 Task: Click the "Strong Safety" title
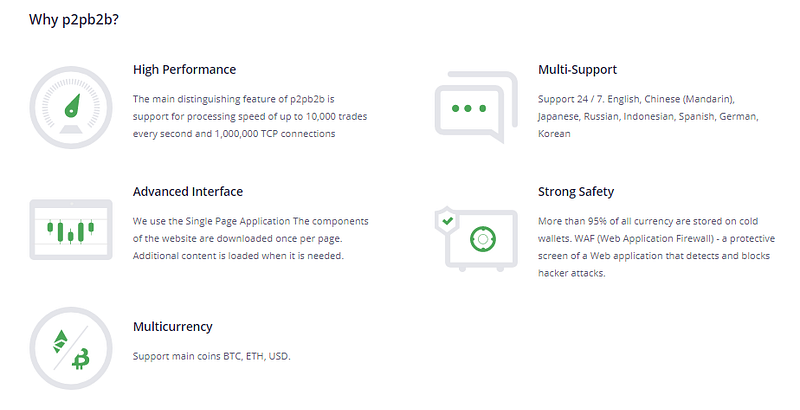coord(576,192)
